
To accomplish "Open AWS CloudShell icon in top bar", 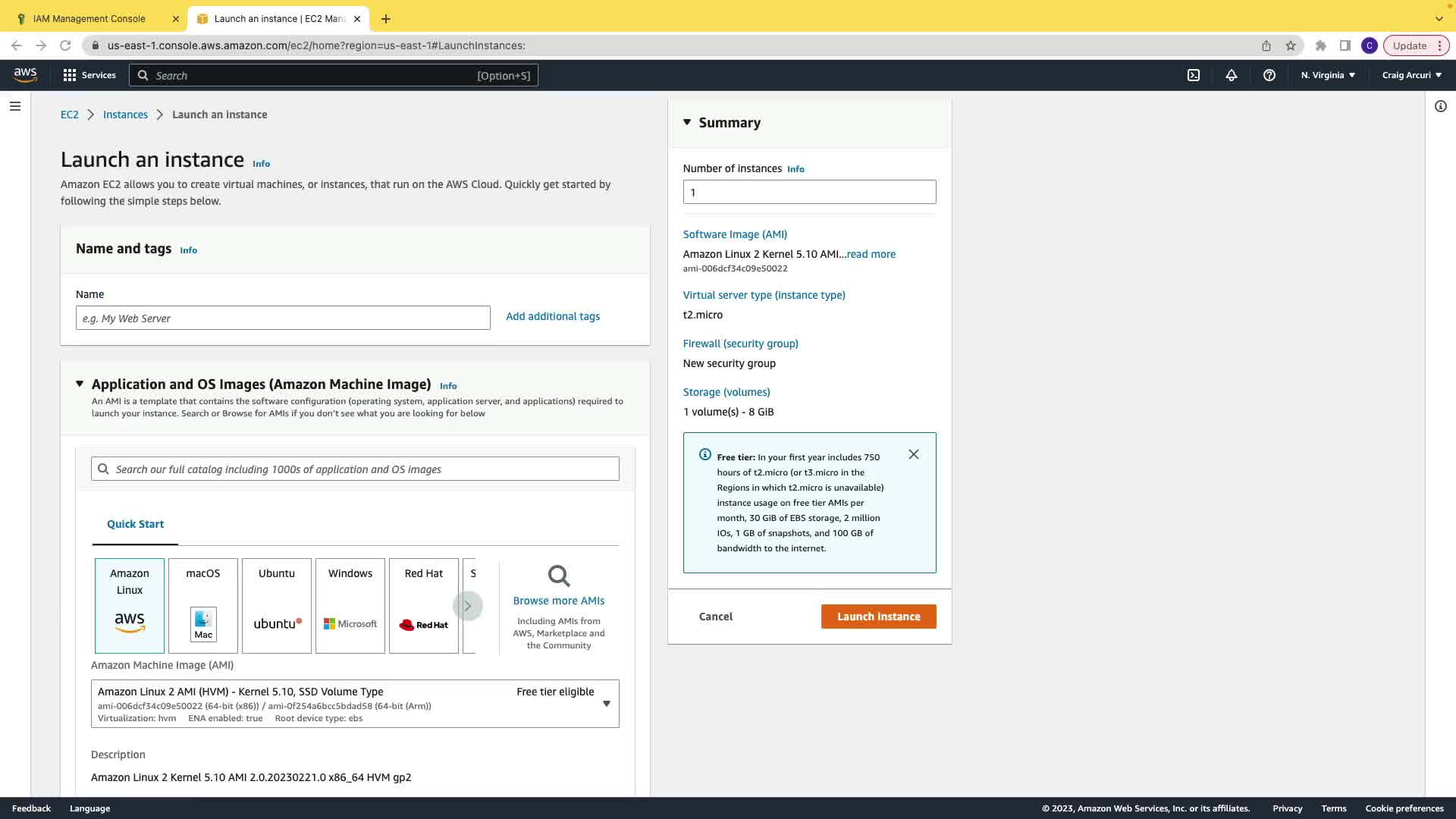I will pyautogui.click(x=1194, y=75).
